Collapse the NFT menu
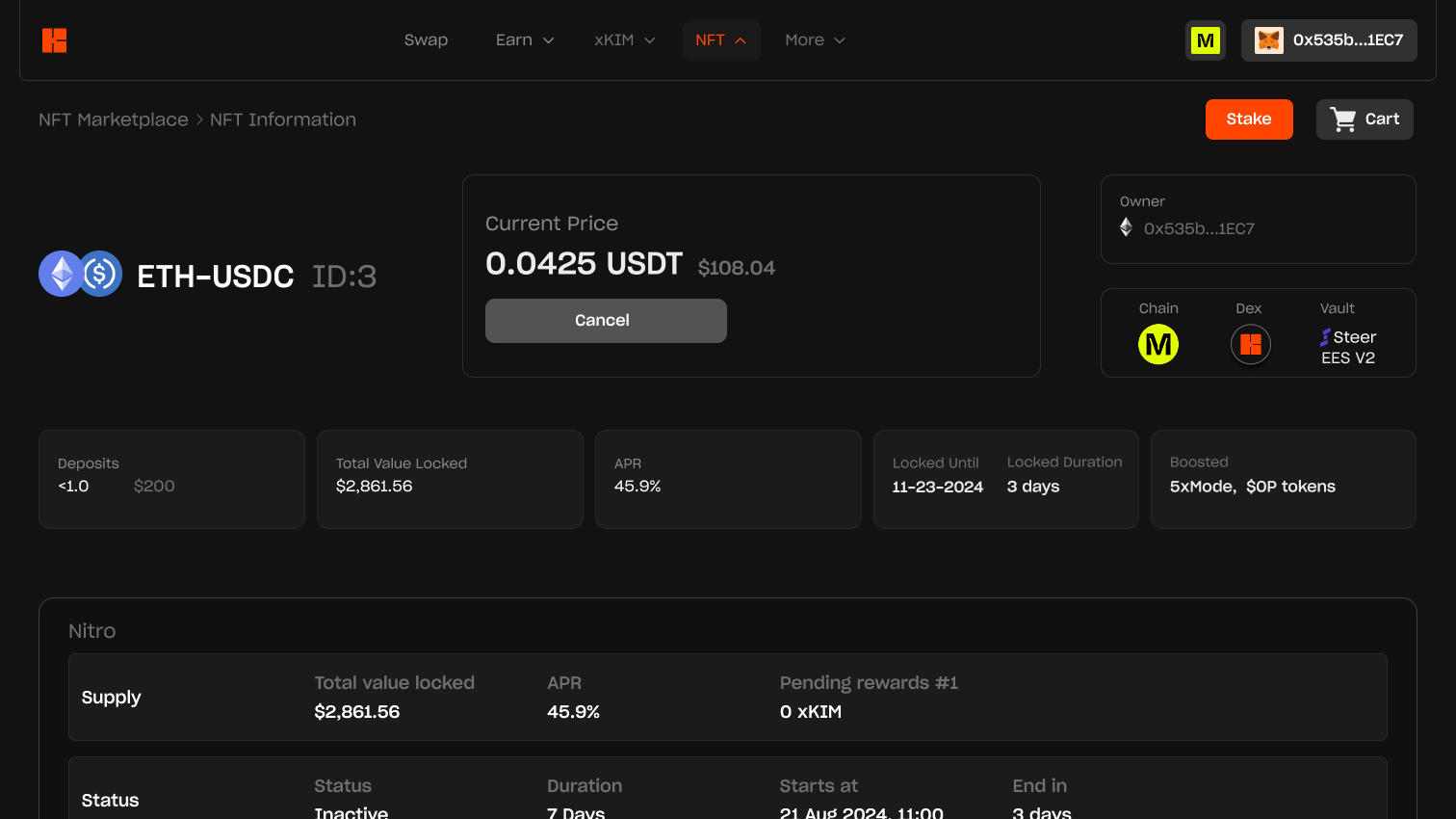 click(721, 40)
